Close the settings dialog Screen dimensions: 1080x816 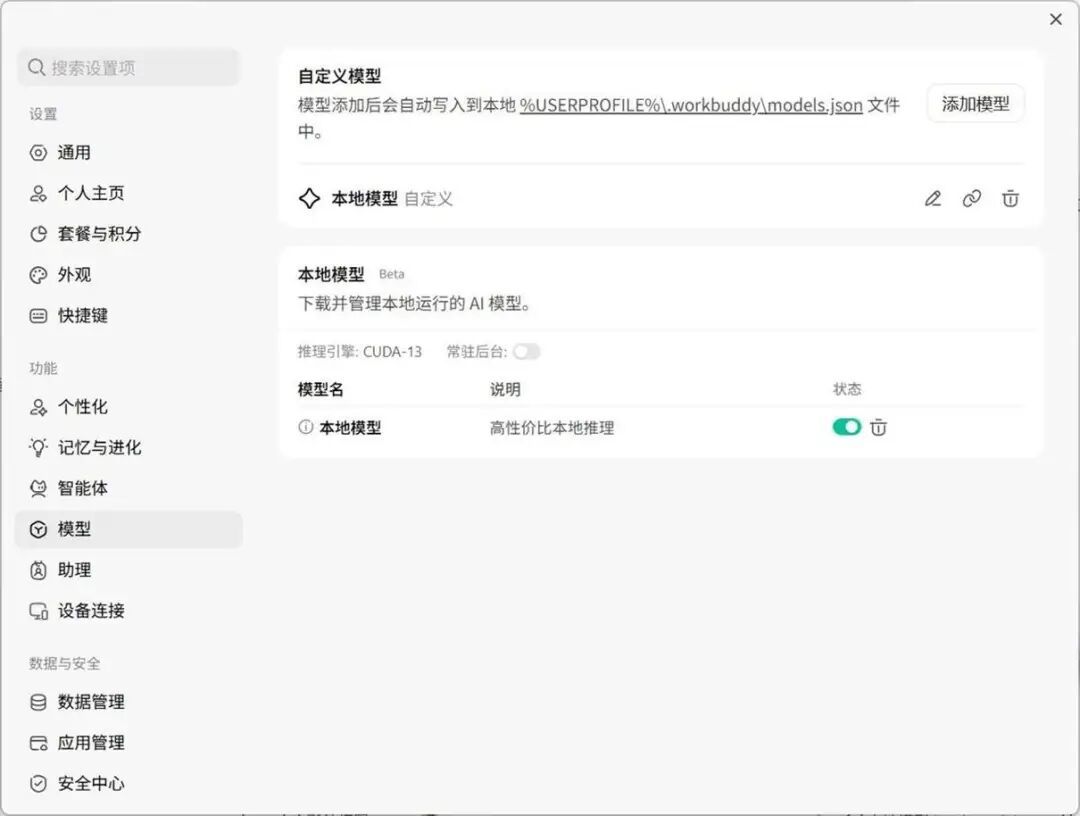point(1055,20)
